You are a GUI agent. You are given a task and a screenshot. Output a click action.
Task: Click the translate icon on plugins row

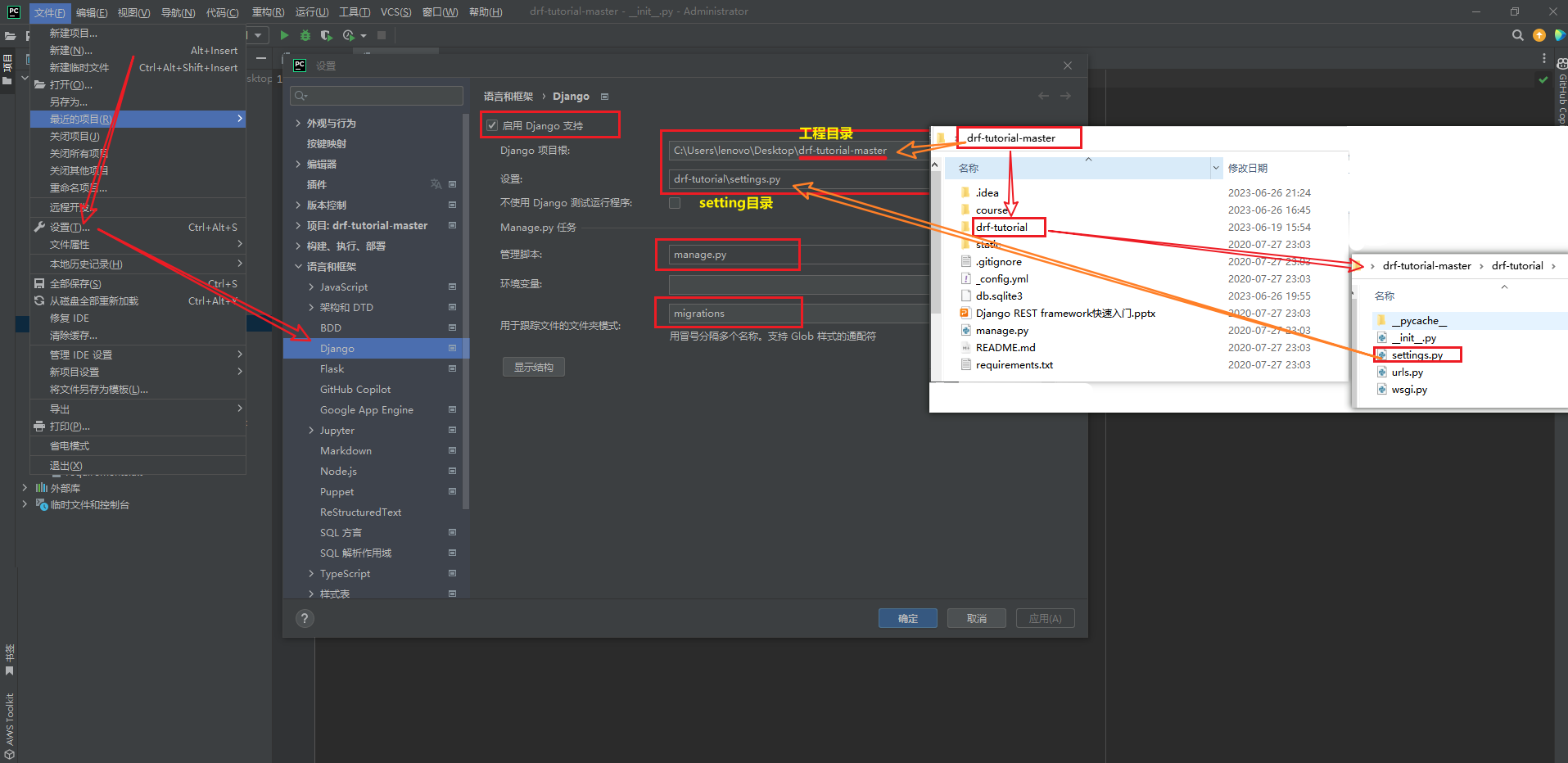point(436,184)
